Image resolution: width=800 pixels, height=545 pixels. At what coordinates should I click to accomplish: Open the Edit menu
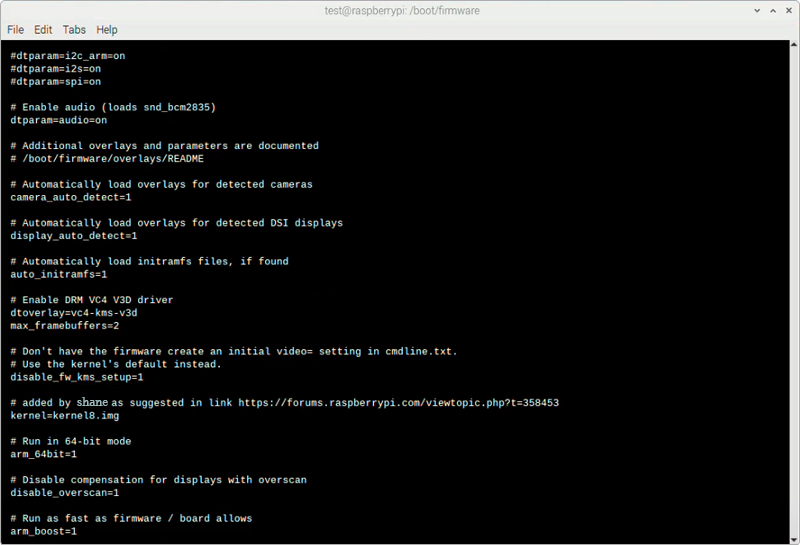coord(43,30)
